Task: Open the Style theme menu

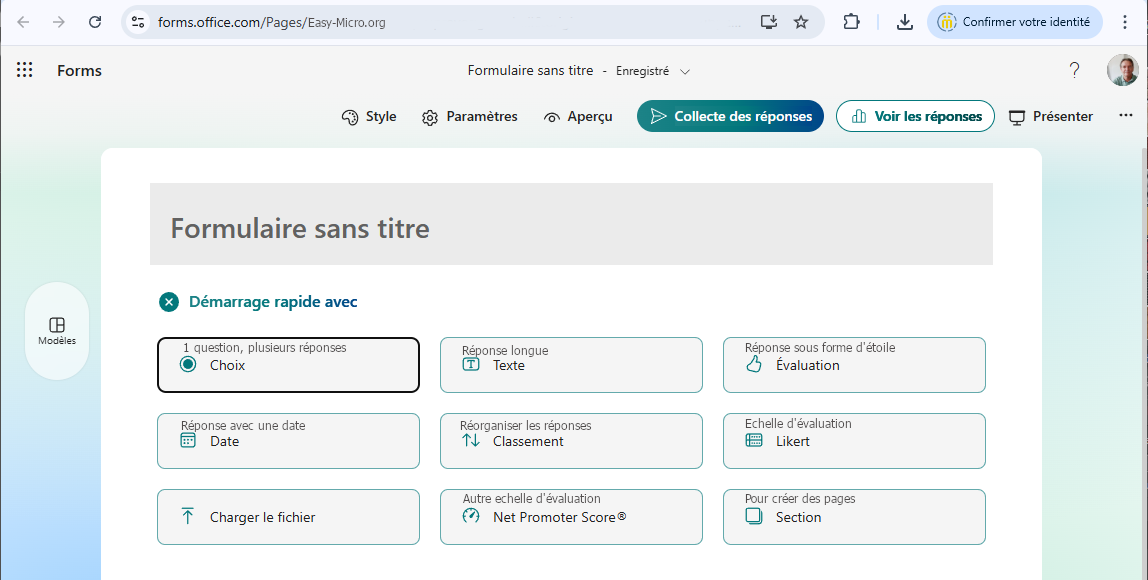Action: [x=369, y=117]
